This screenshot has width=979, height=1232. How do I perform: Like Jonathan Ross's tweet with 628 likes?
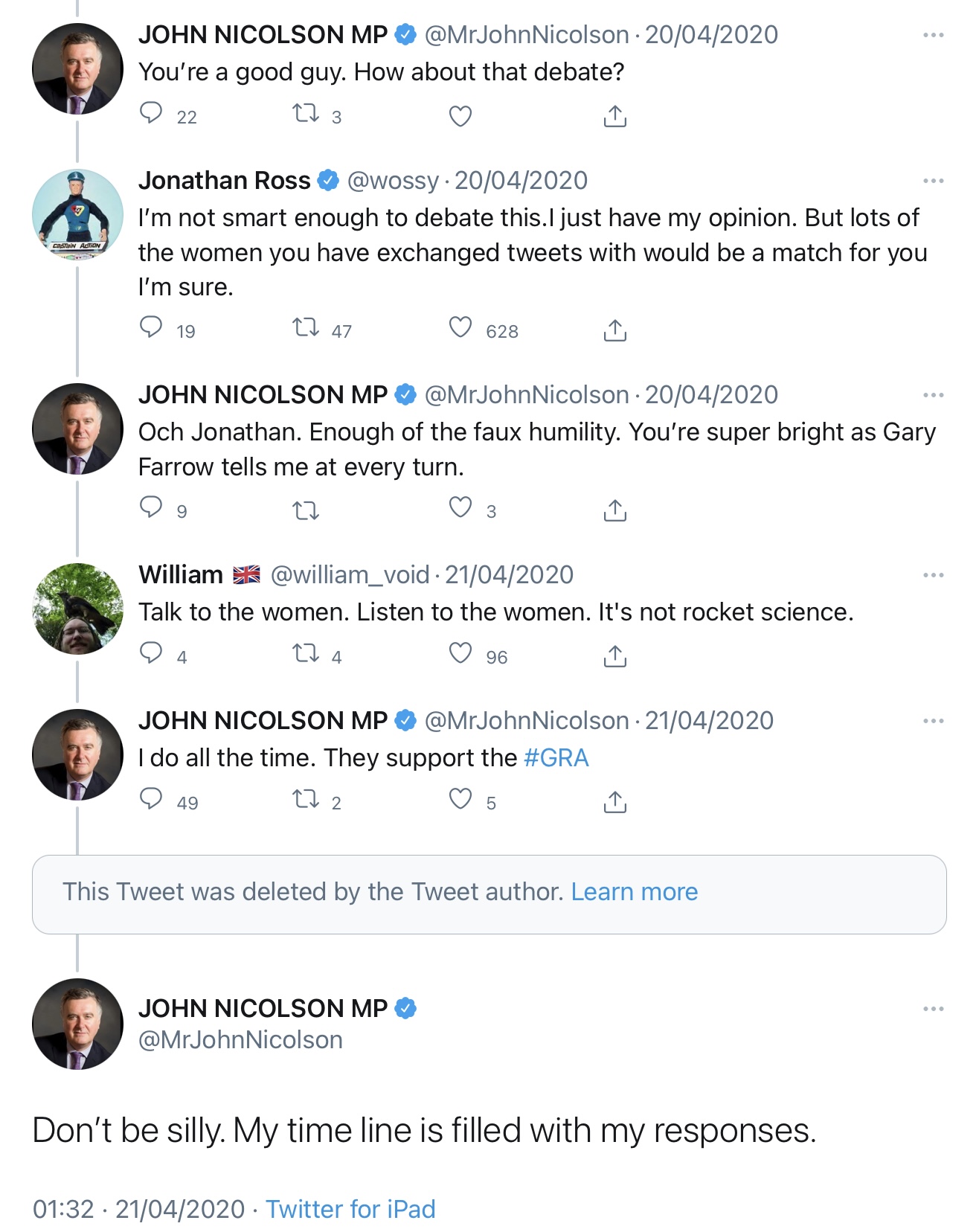(x=460, y=328)
